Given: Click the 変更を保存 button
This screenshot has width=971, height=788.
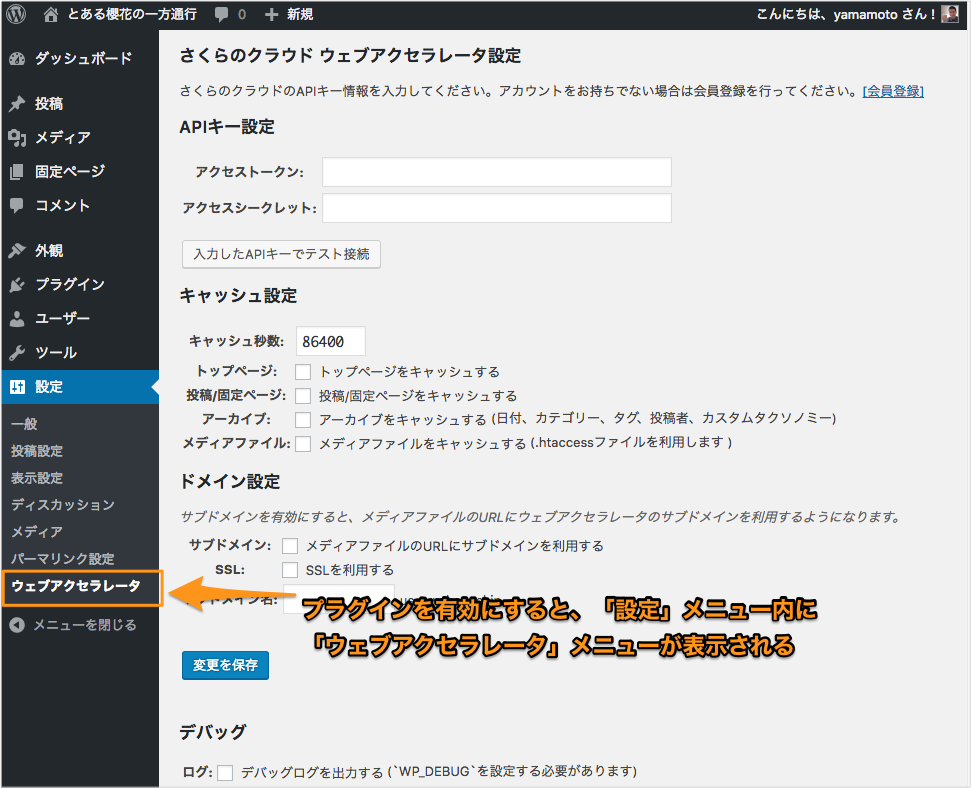Looking at the screenshot, I should point(225,665).
